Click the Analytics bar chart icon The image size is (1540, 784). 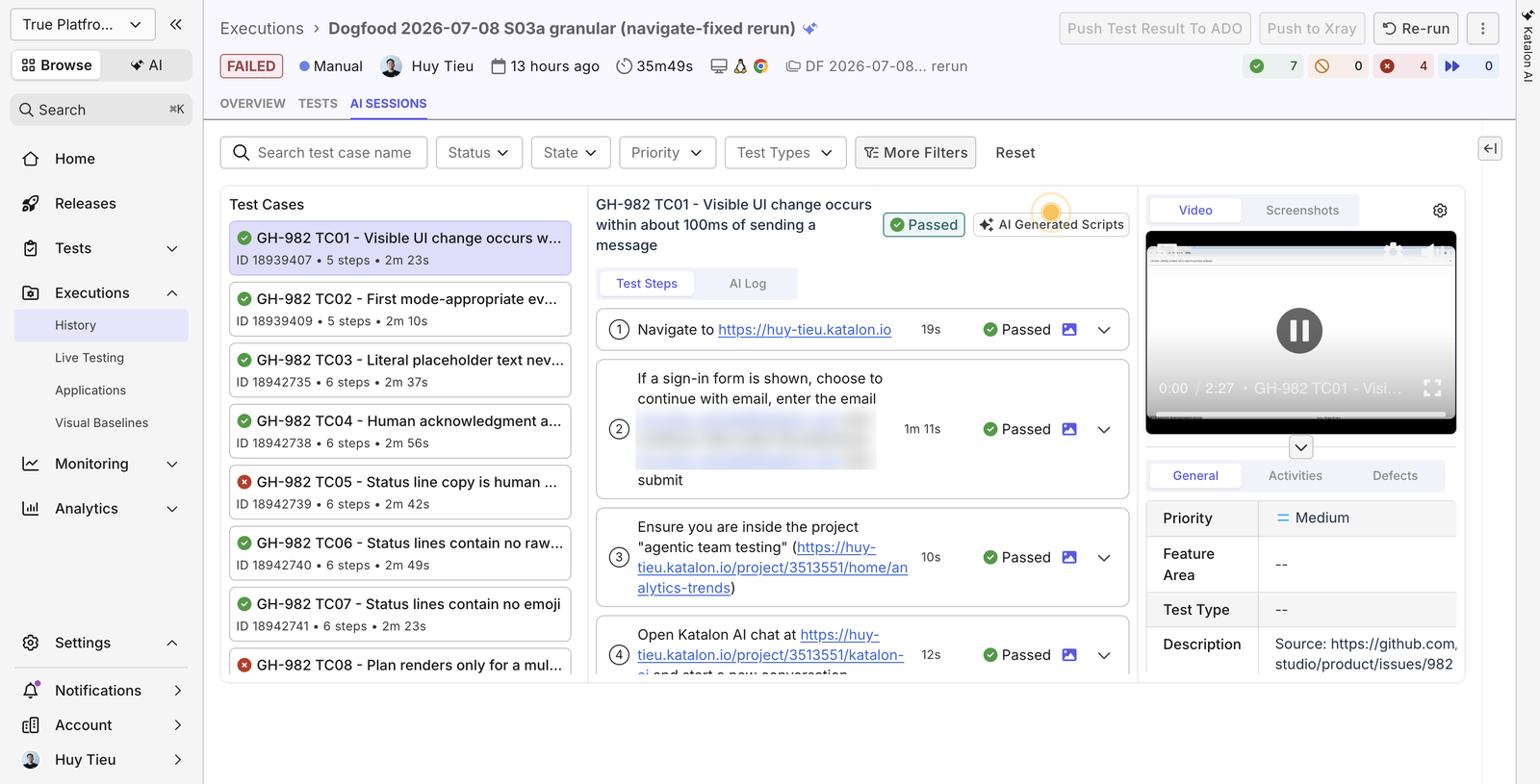31,508
